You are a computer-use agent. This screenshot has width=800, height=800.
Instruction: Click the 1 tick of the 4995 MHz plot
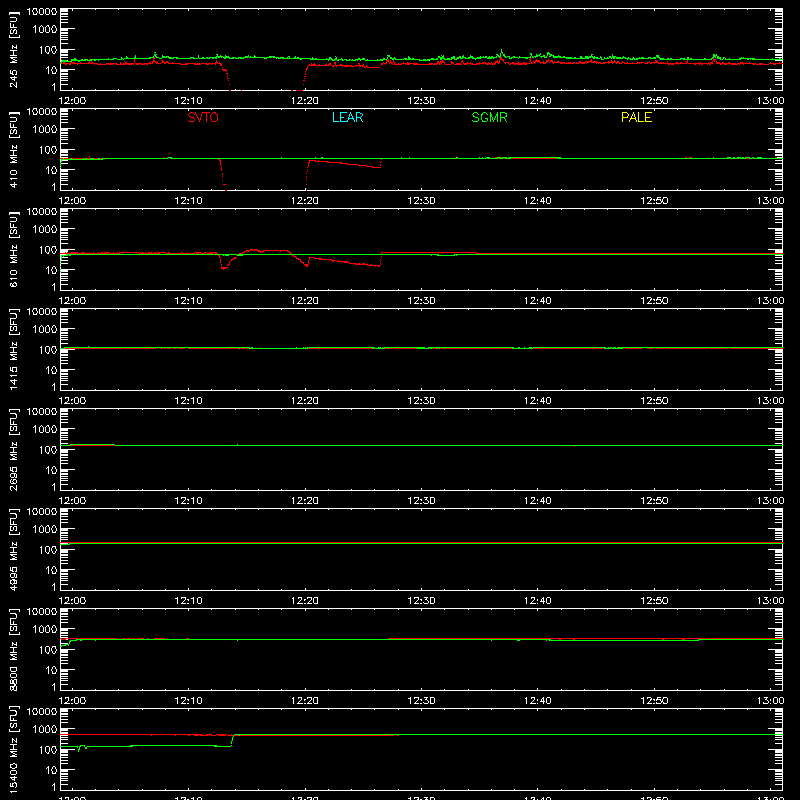(x=54, y=587)
